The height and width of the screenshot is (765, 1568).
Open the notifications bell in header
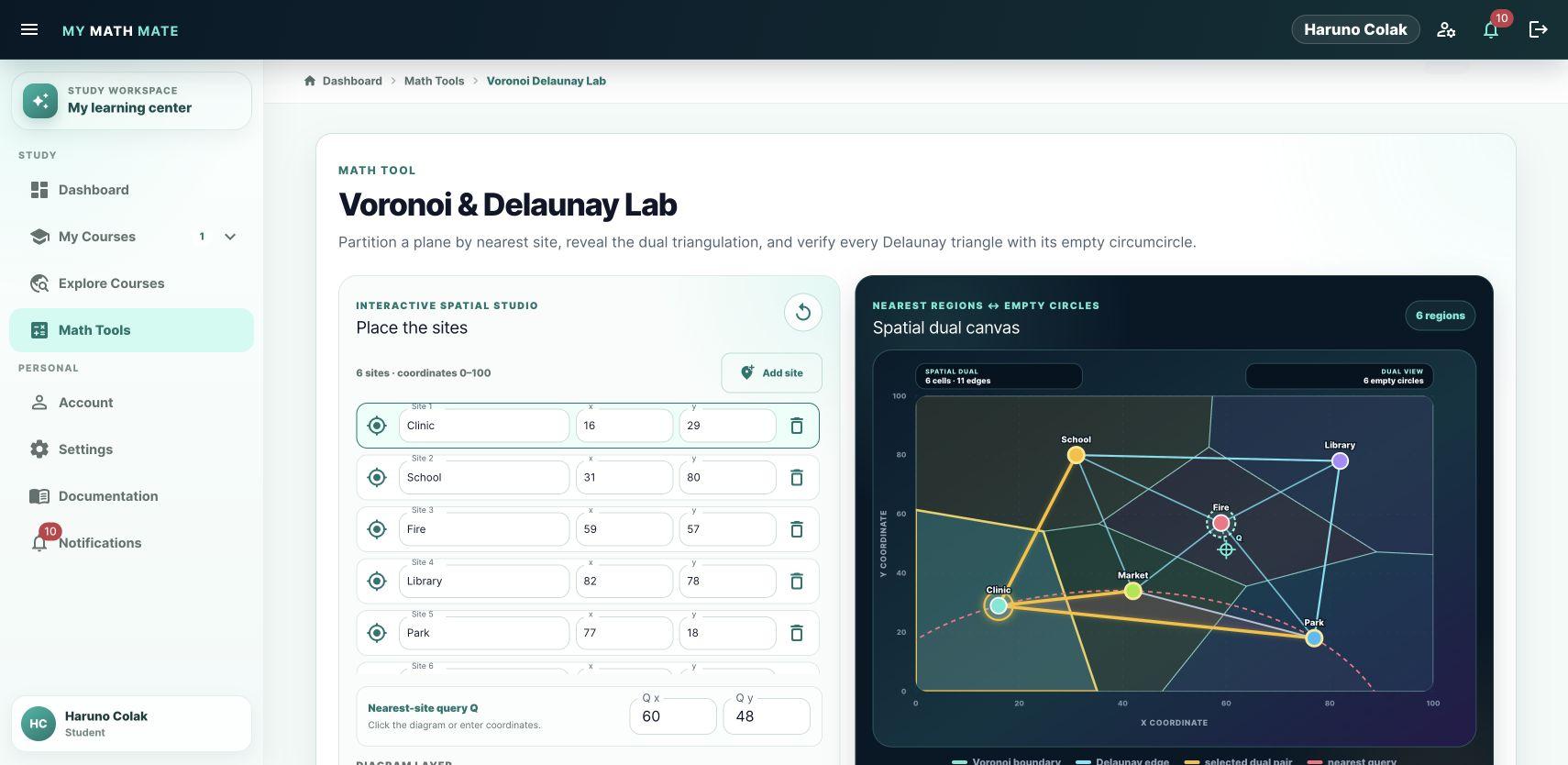pyautogui.click(x=1491, y=29)
